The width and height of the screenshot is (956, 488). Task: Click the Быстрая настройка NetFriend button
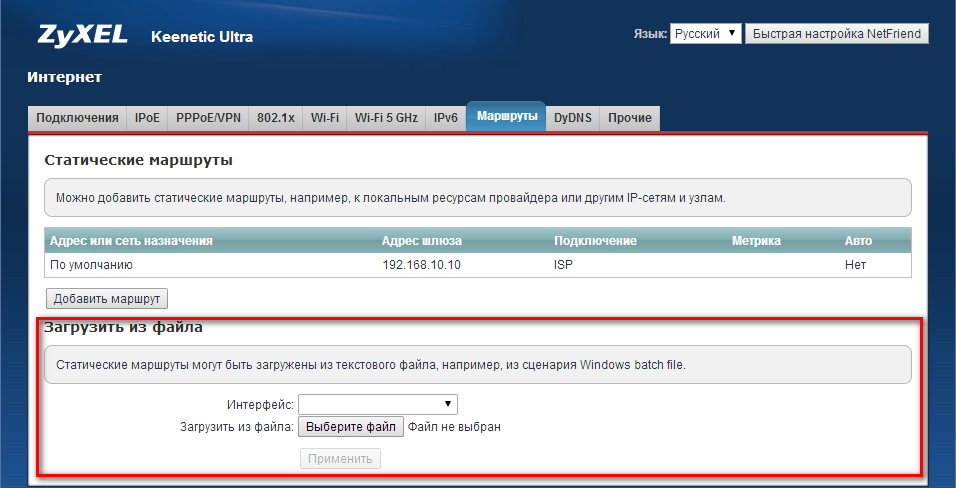pos(837,34)
